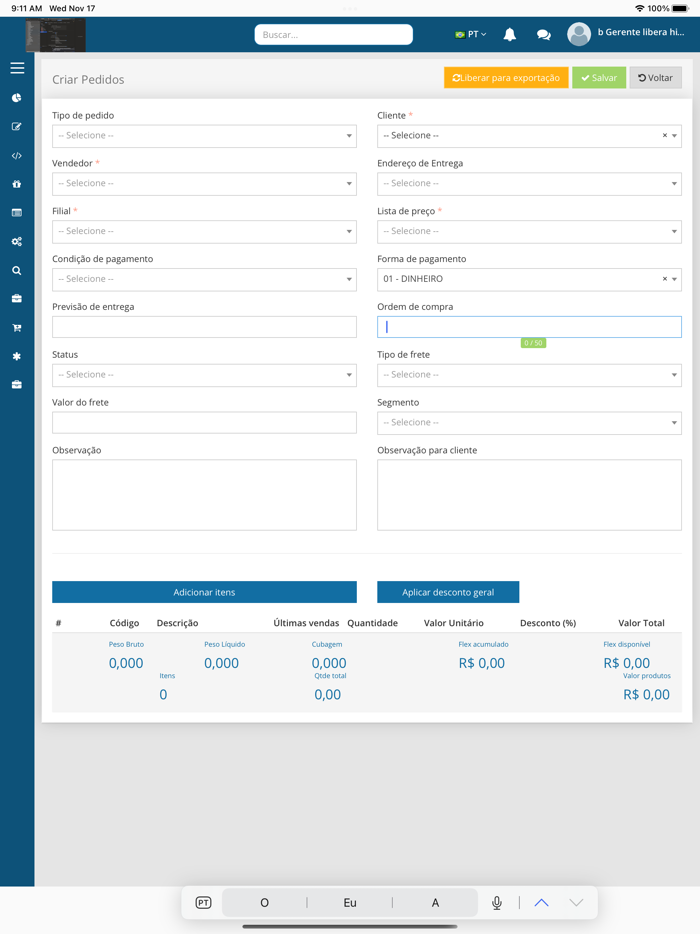
Task: Go back with the Voltar button
Action: coord(655,78)
